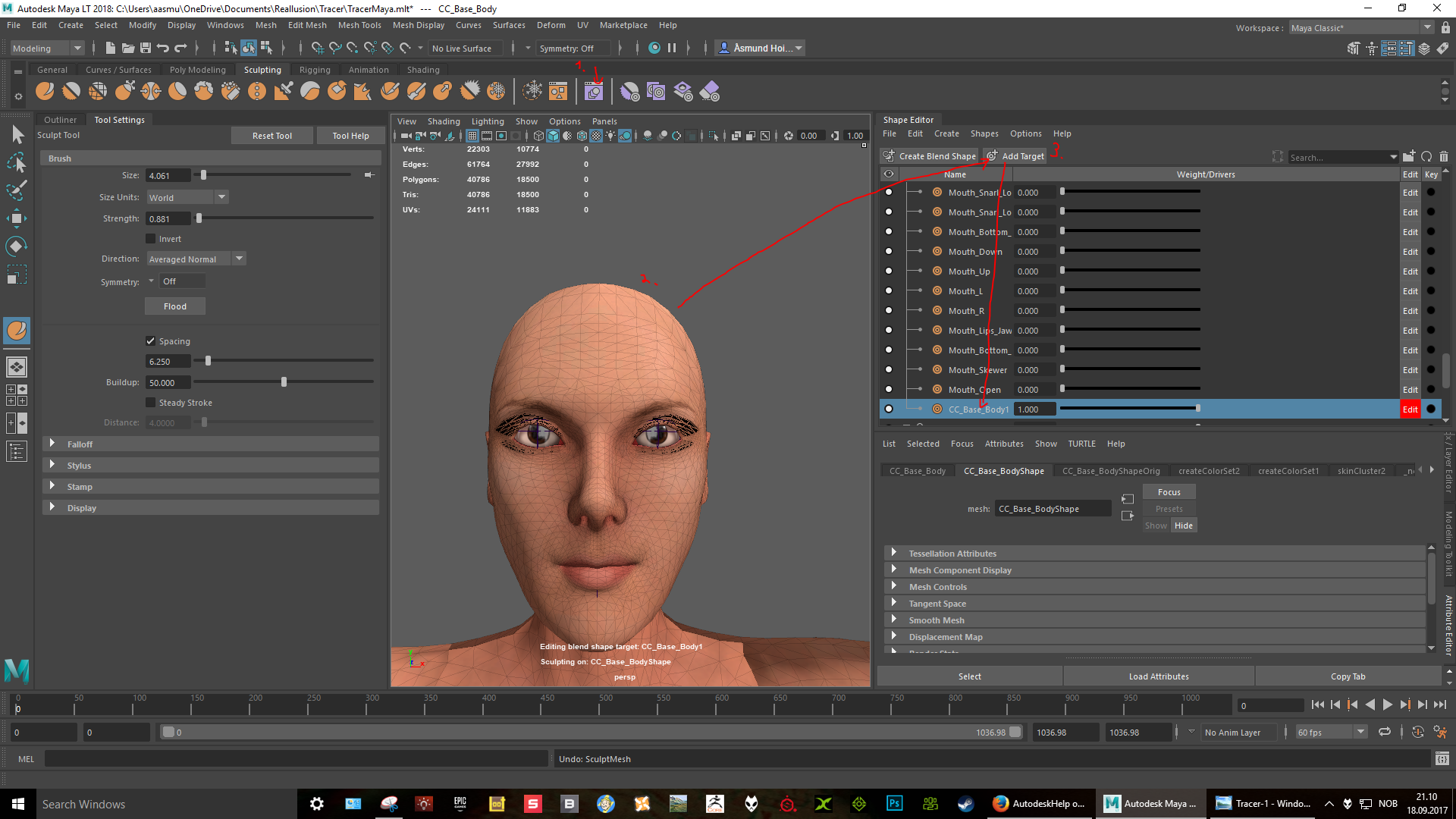Click the MEL command line input
This screenshot has height=819, width=1456.
[296, 758]
